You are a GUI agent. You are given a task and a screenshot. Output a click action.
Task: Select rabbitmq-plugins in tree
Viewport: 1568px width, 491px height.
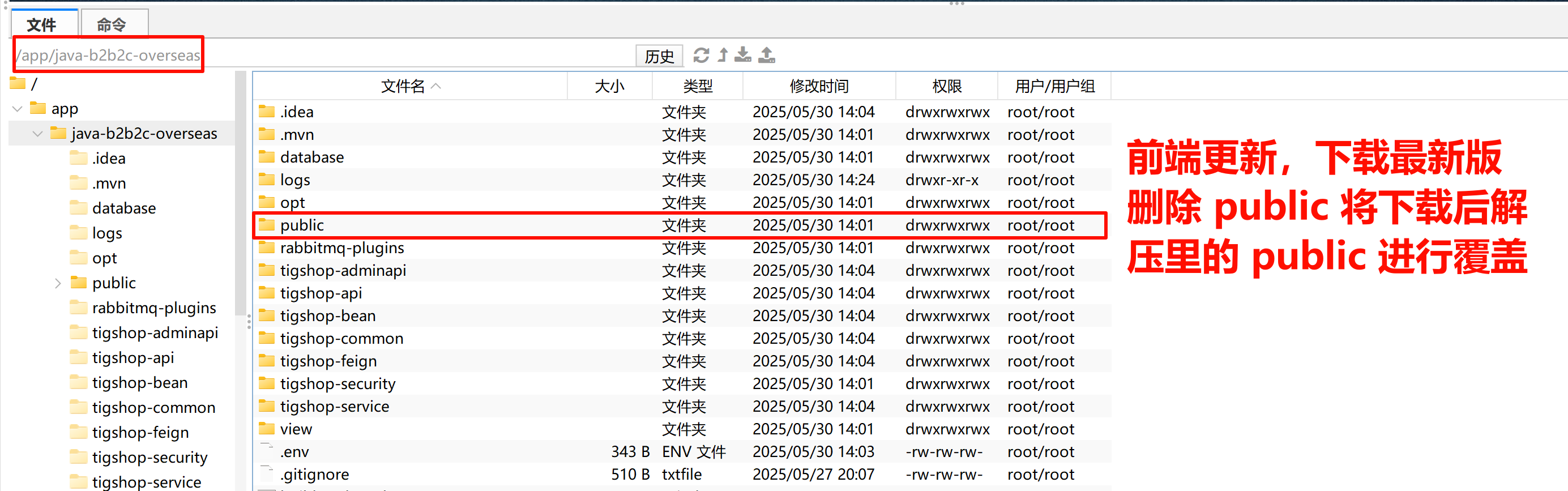(x=144, y=308)
